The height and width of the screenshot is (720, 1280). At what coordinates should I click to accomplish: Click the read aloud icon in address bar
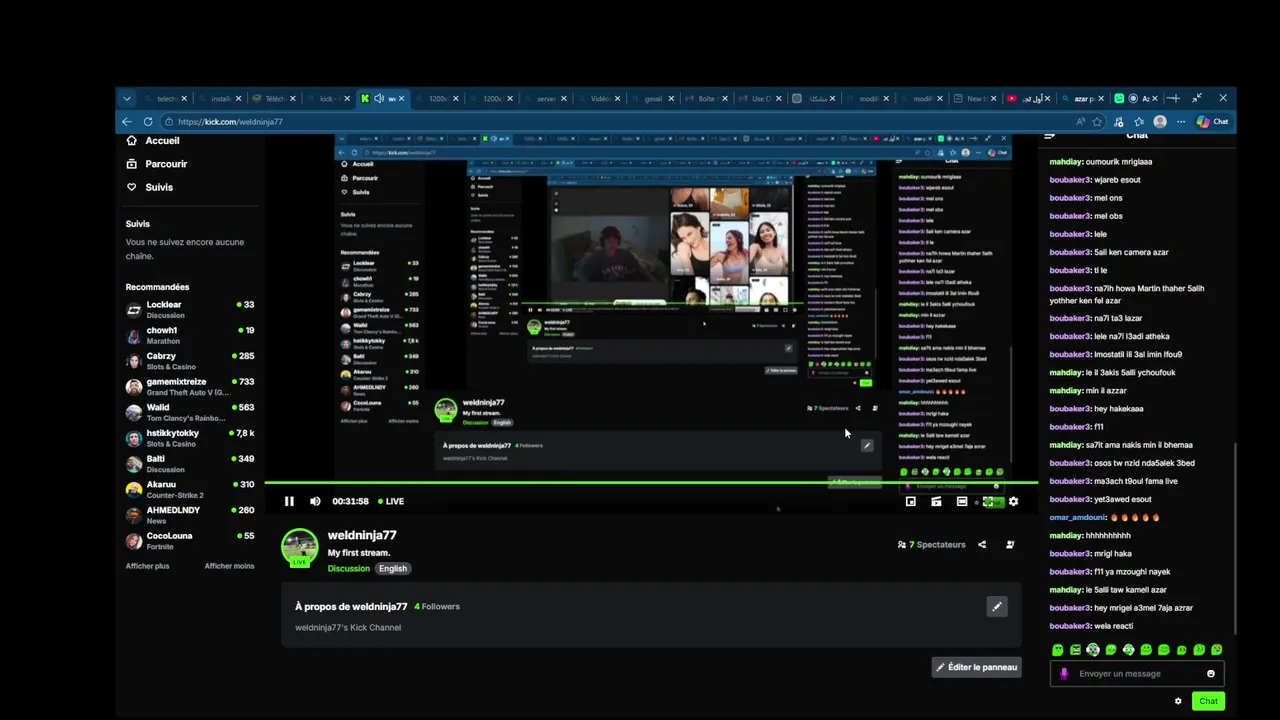point(1080,122)
